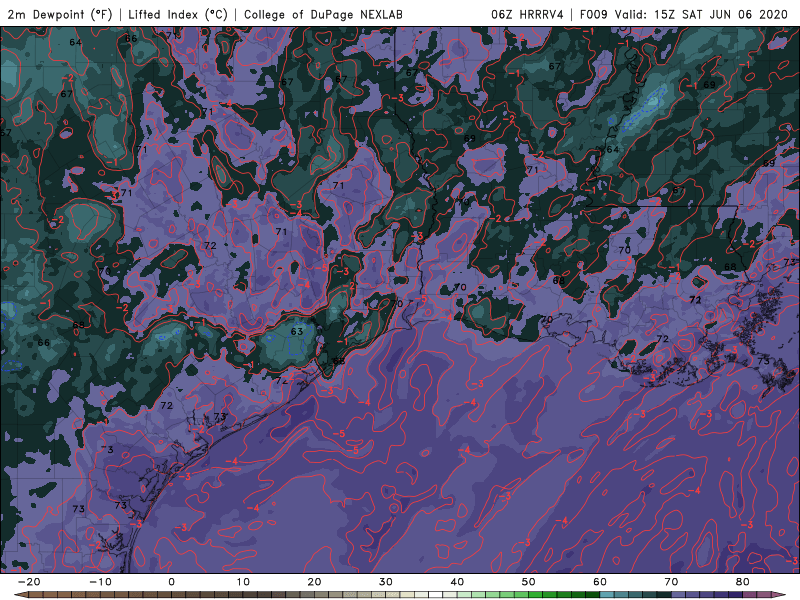Click the '-20' tick label on the color scale
Viewport: 800px width, 600px height.
[29, 582]
